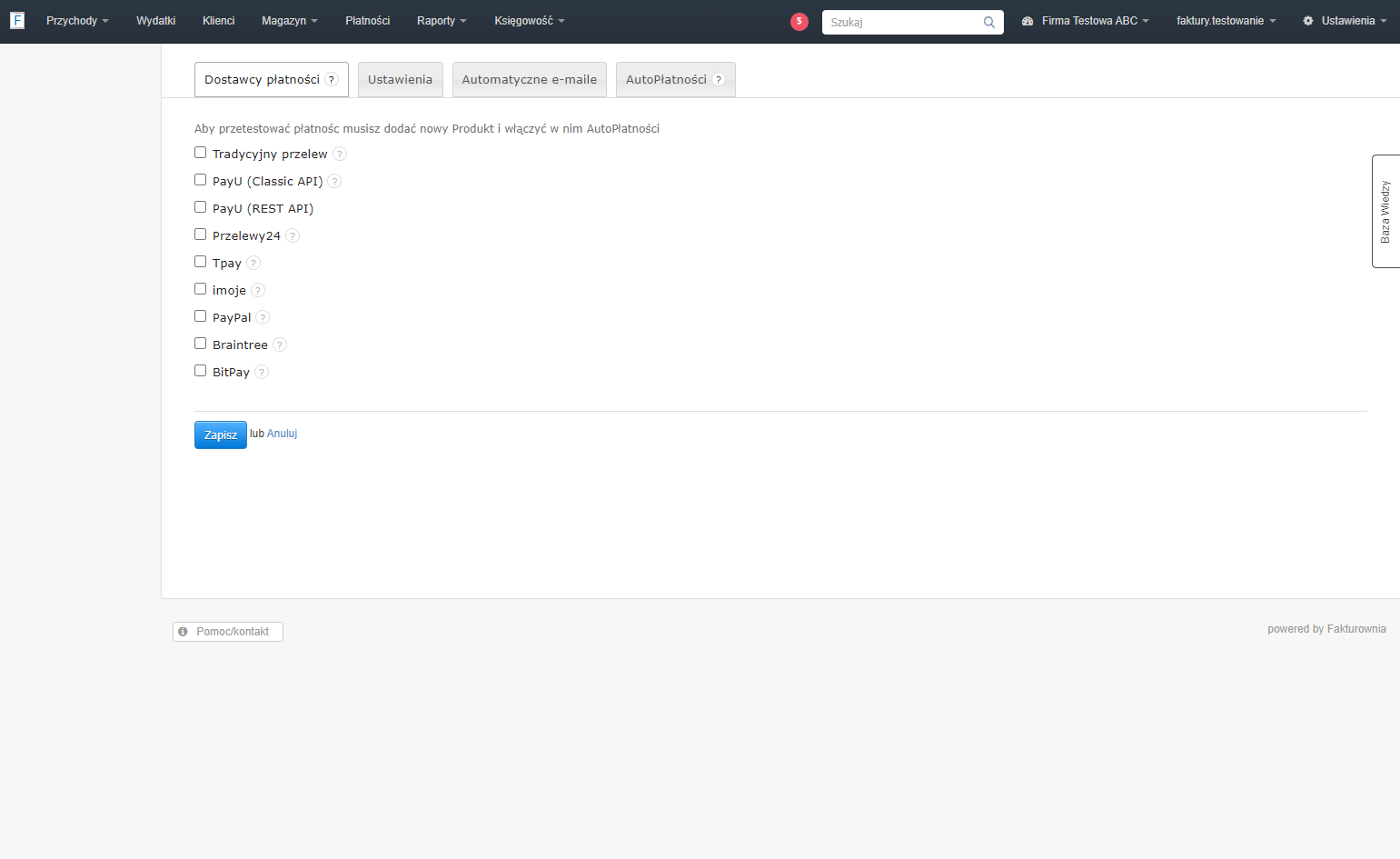Click the Anuluj link

(283, 434)
